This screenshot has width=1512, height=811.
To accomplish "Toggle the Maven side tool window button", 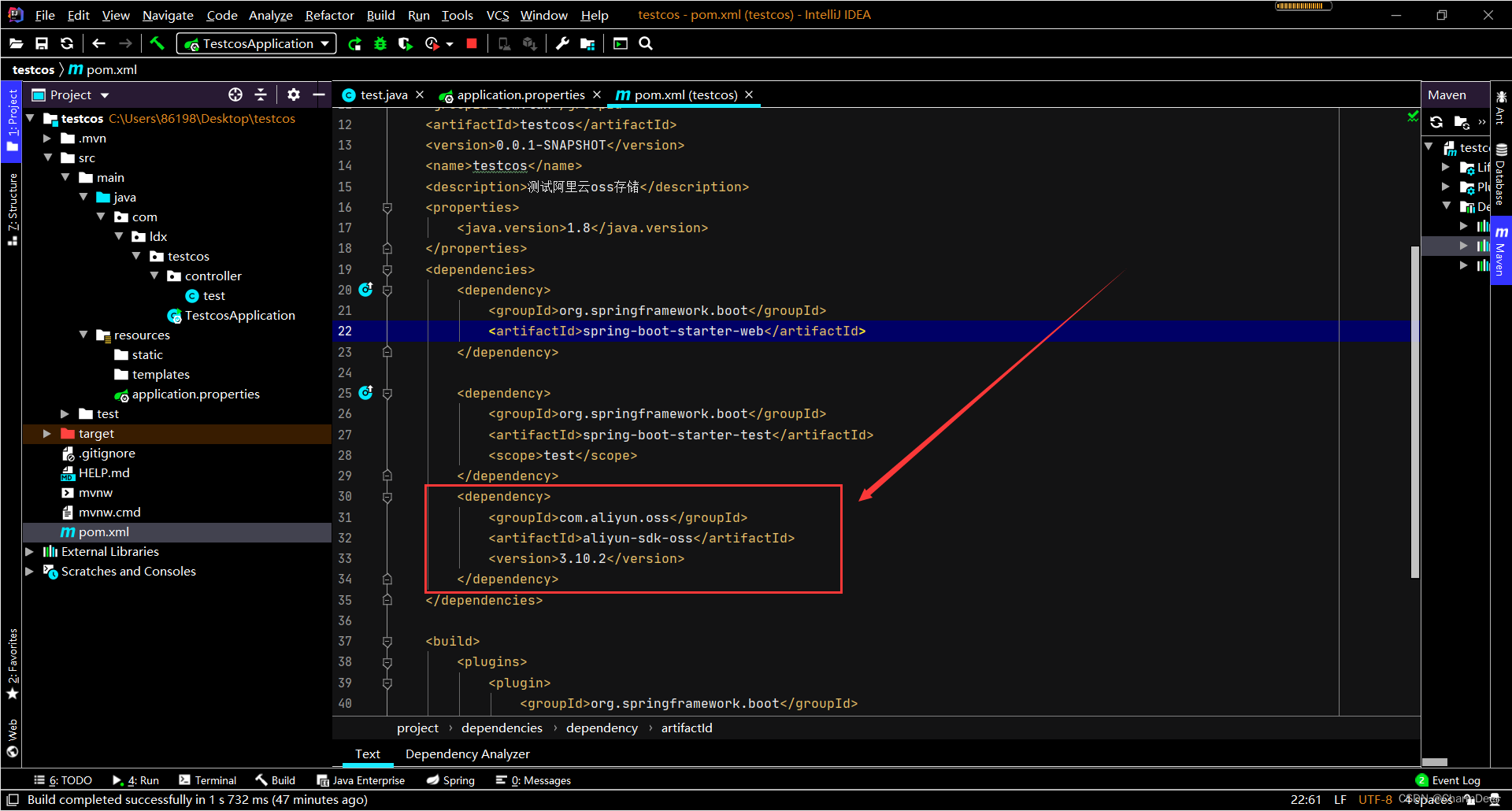I will click(x=1501, y=250).
